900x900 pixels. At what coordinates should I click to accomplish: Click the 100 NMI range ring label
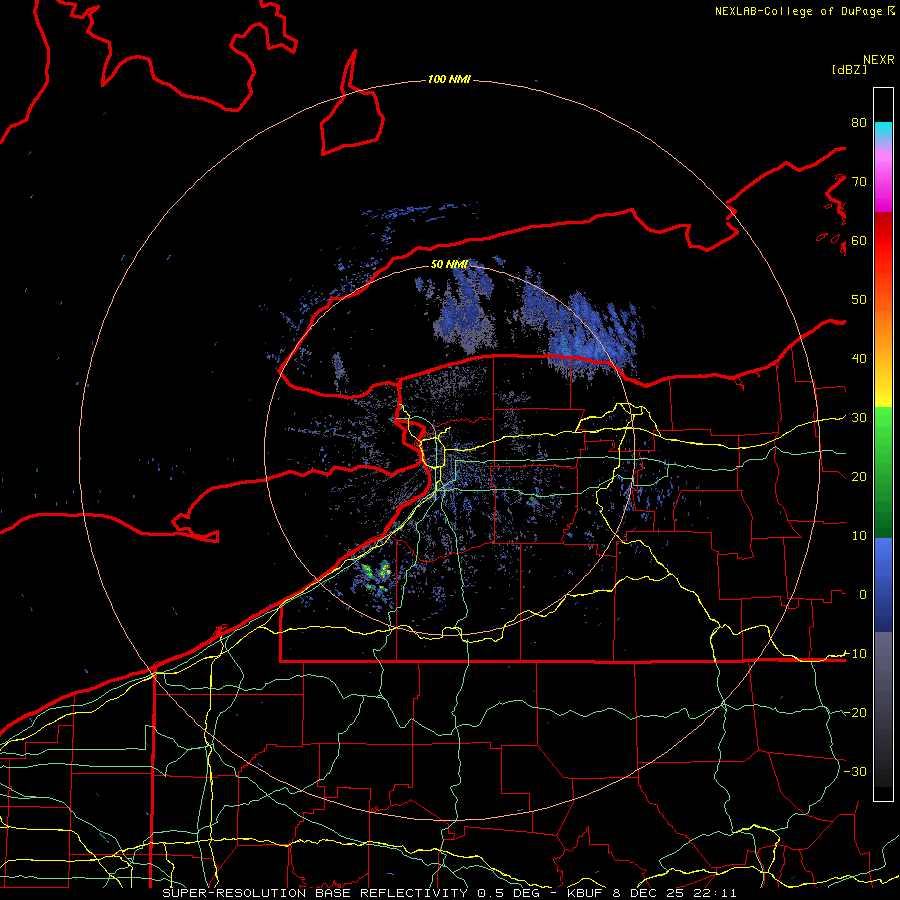449,79
